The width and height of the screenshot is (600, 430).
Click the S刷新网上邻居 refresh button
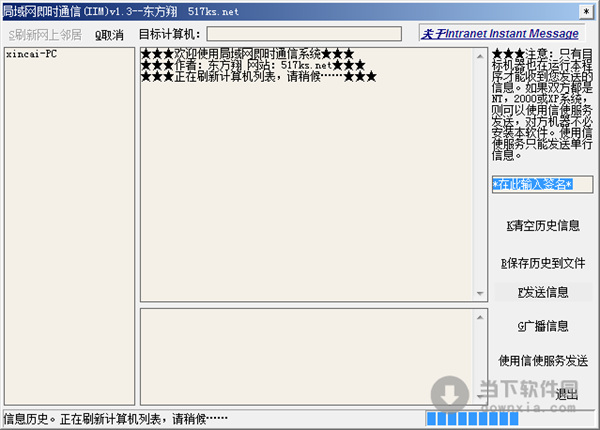pos(45,35)
